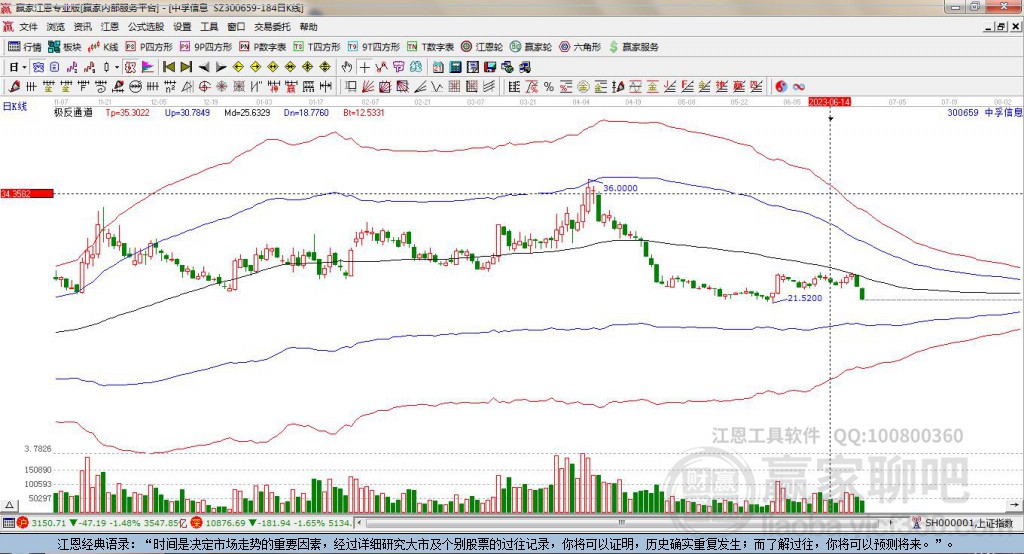Click the black right arrow icon

(221, 67)
